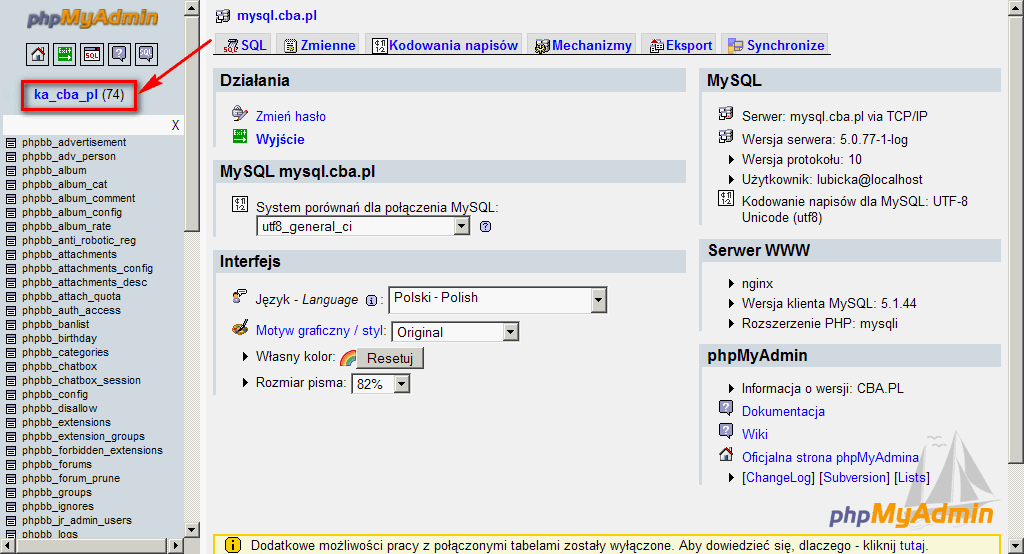The width and height of the screenshot is (1024, 554).
Task: Open the SQL tab
Action: pos(245,45)
